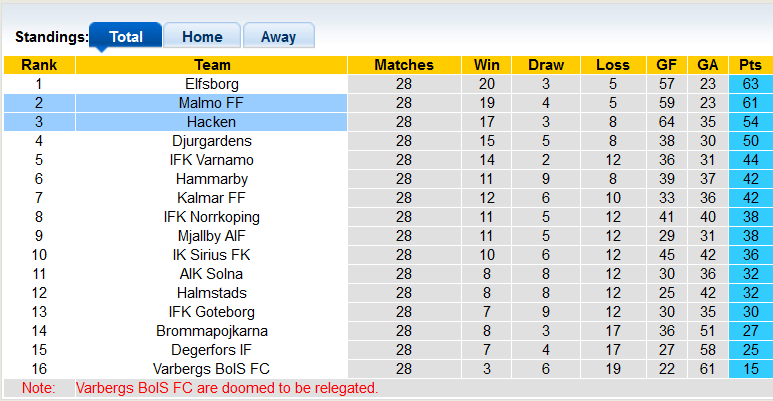Image resolution: width=773 pixels, height=401 pixels.
Task: Click on Djurgardens team row
Action: (x=211, y=141)
